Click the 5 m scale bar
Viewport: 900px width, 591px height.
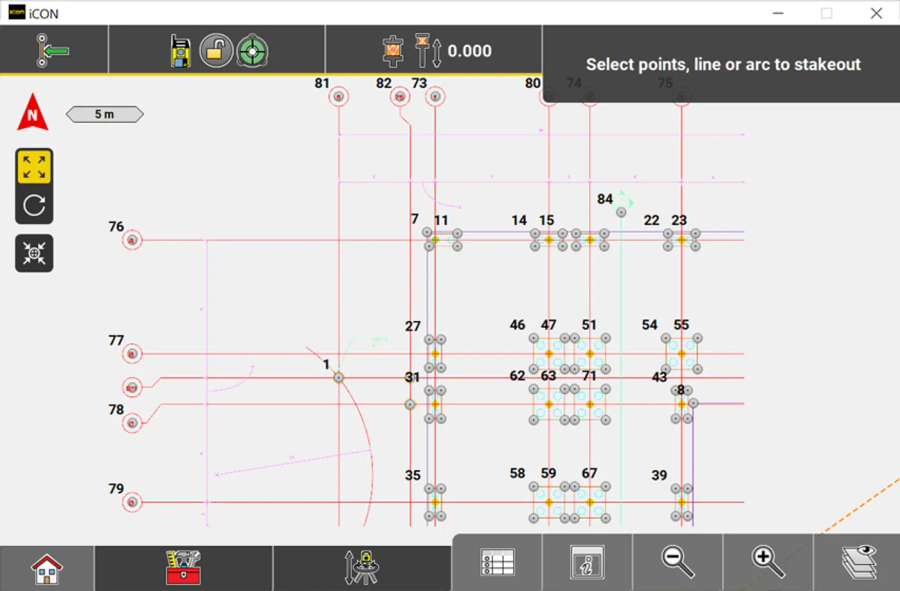pos(105,114)
